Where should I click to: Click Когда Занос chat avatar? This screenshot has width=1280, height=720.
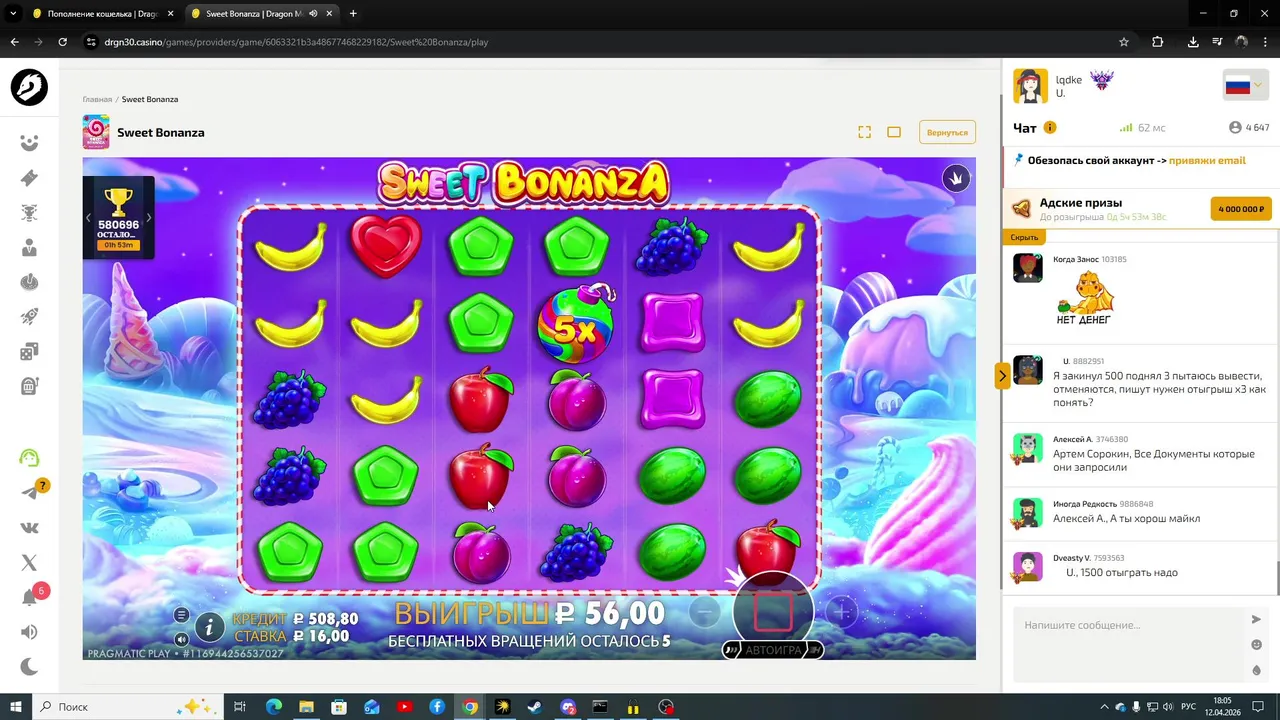[x=1028, y=268]
